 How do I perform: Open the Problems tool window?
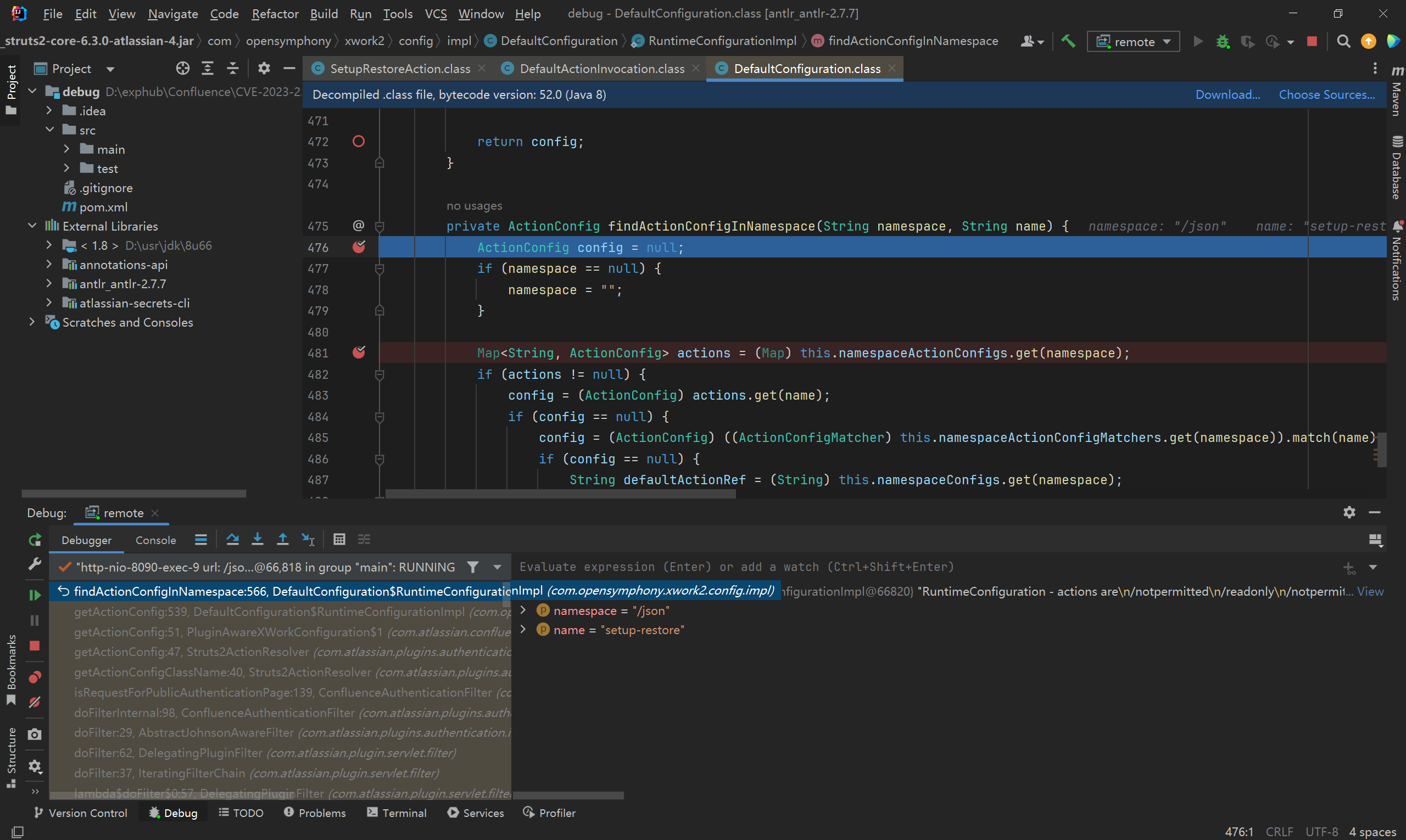coord(314,813)
